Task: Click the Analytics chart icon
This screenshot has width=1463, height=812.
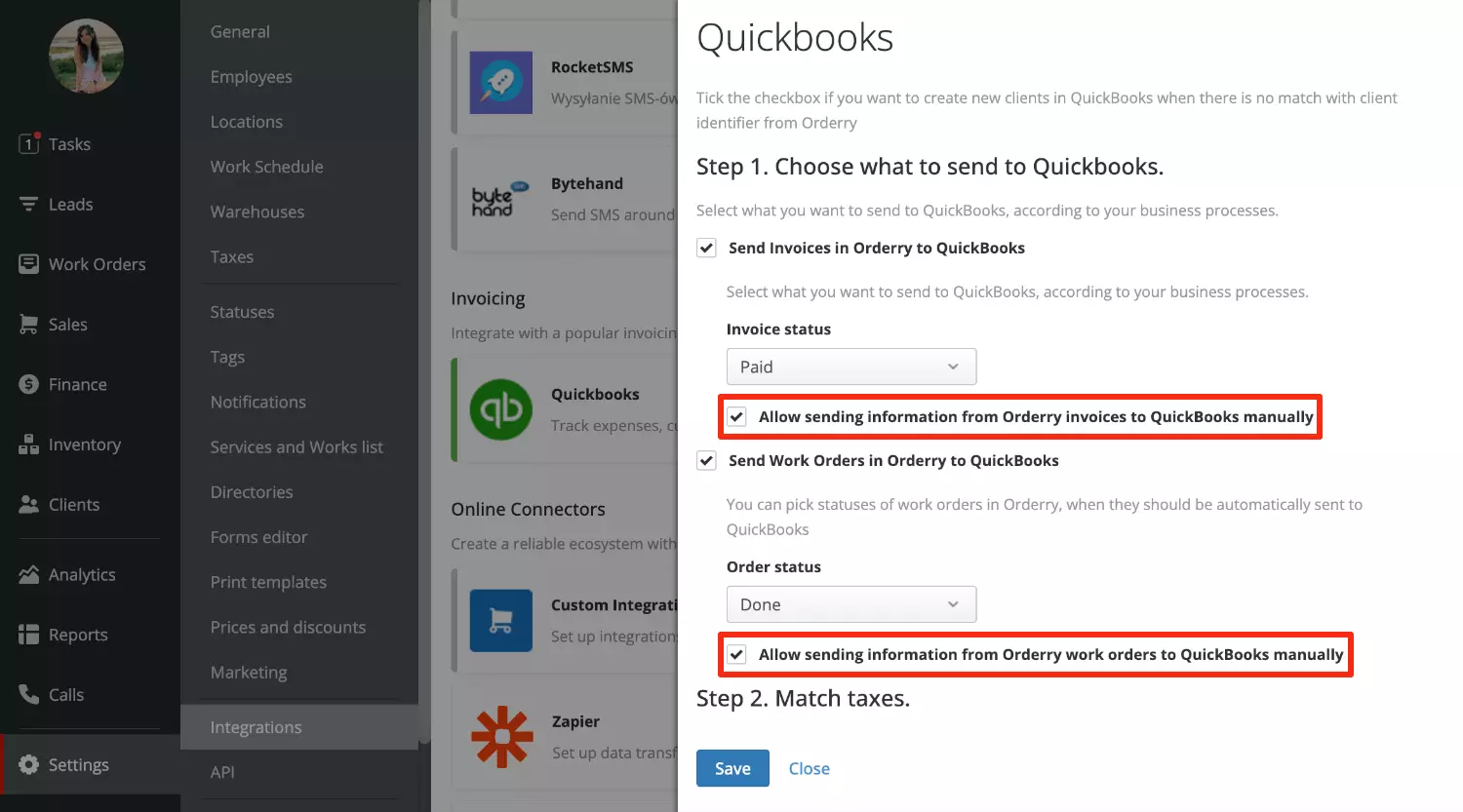Action: [29, 574]
